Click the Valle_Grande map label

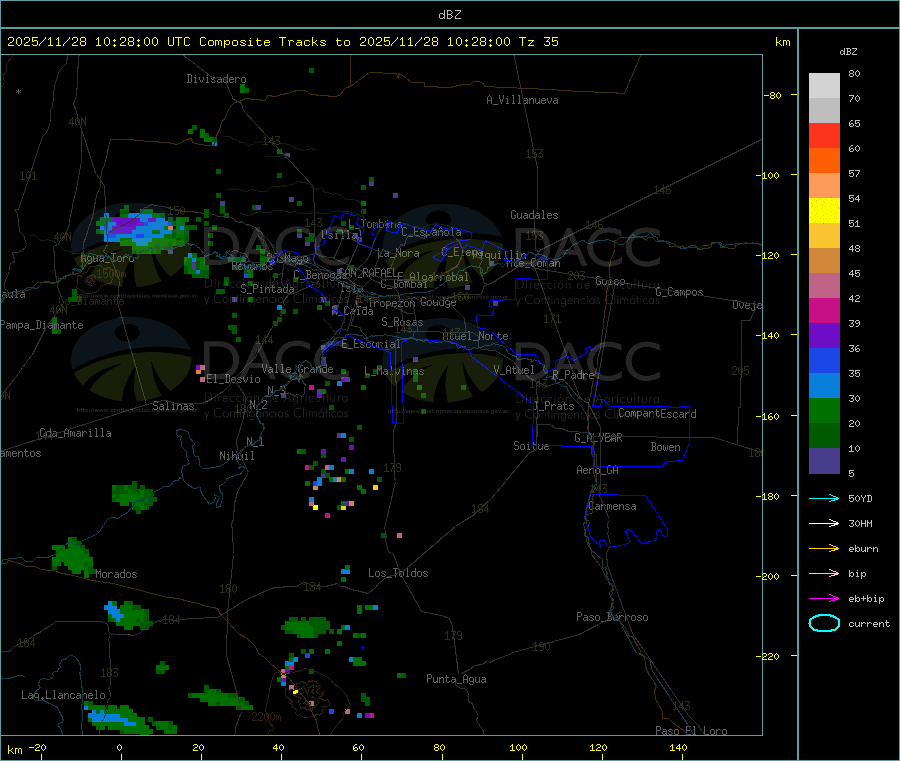click(x=297, y=369)
